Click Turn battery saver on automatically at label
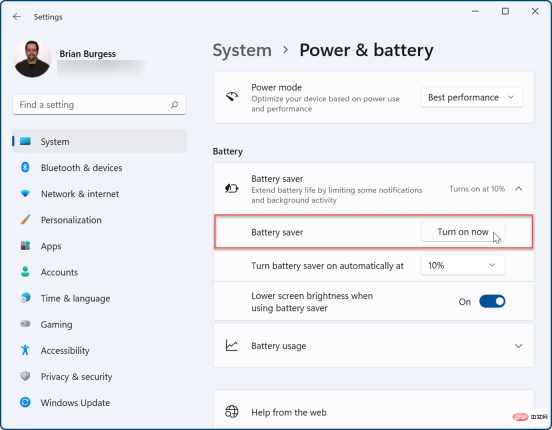Screen dimensions: 552x430 (327, 266)
